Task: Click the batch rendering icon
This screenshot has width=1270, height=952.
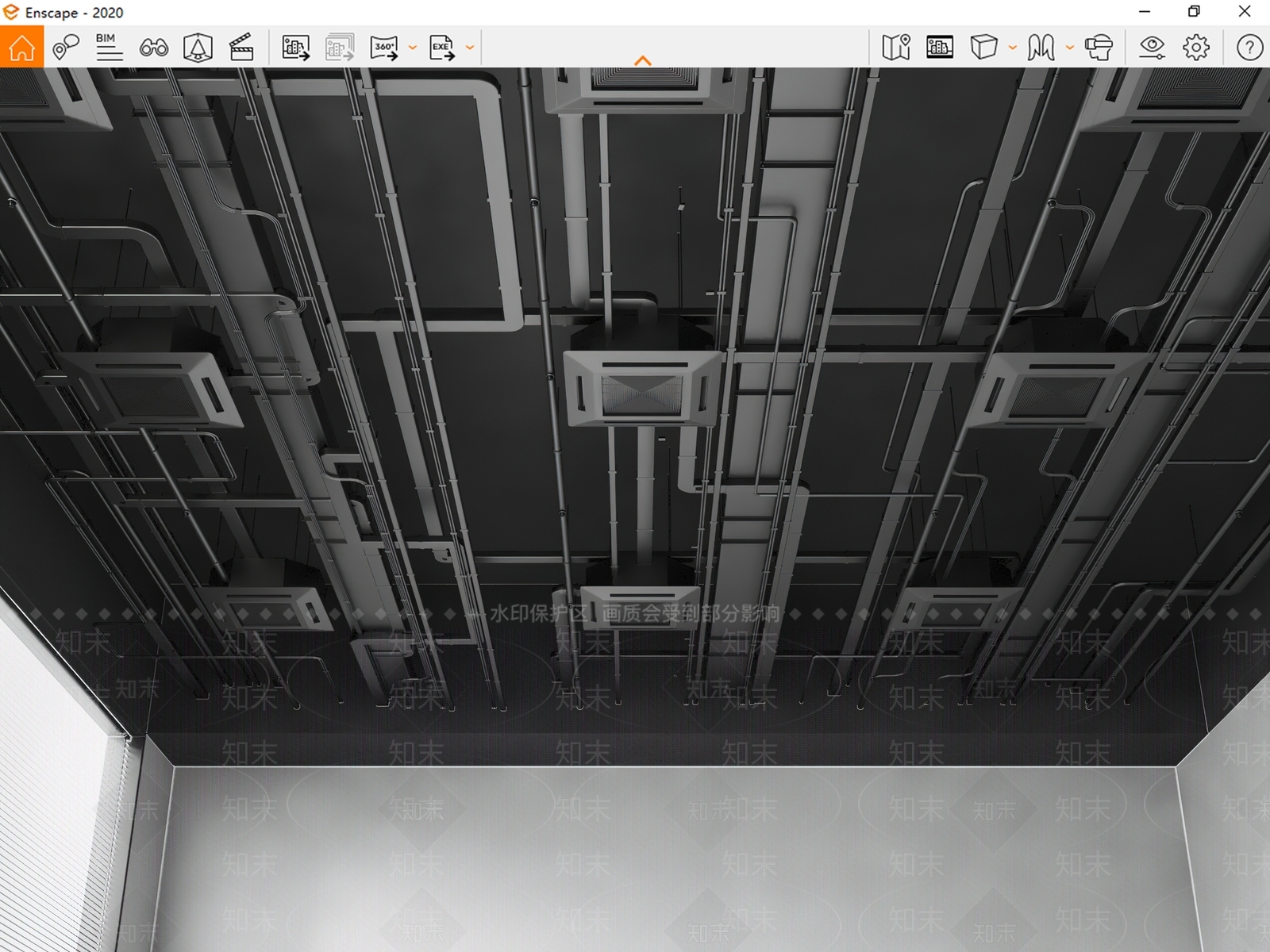Action: point(340,48)
